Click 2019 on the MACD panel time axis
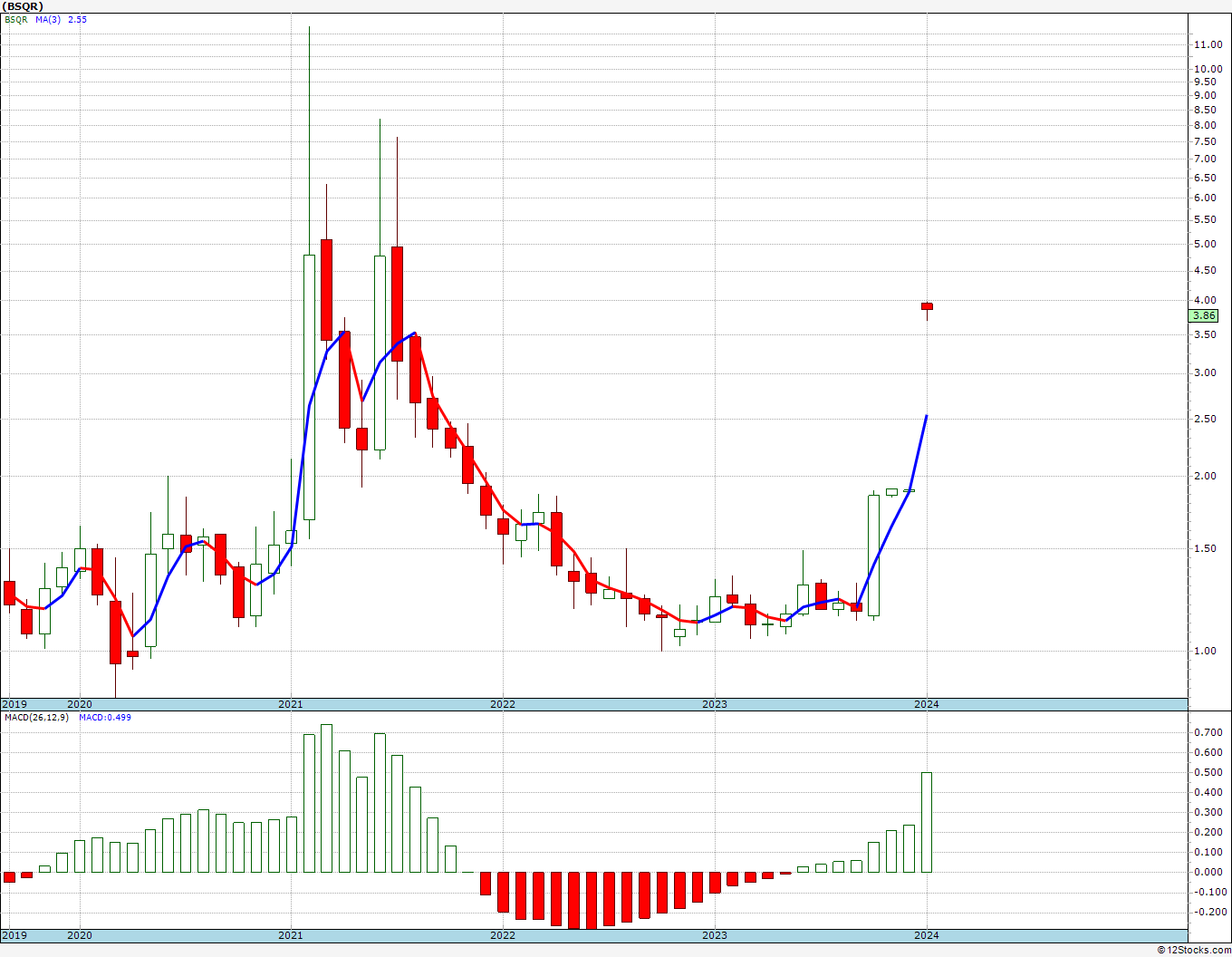Screen dimensions: 1232x957 pyautogui.click(x=14, y=935)
